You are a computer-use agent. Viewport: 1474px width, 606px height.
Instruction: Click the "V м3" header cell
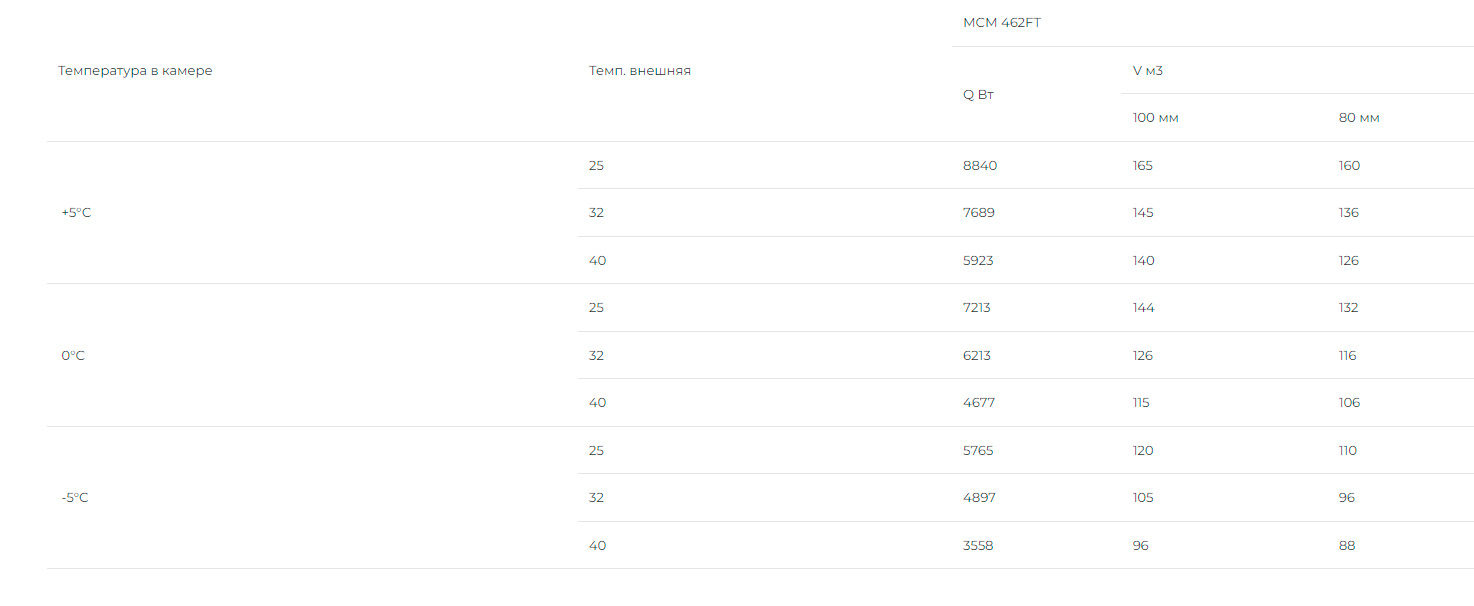coord(1147,71)
